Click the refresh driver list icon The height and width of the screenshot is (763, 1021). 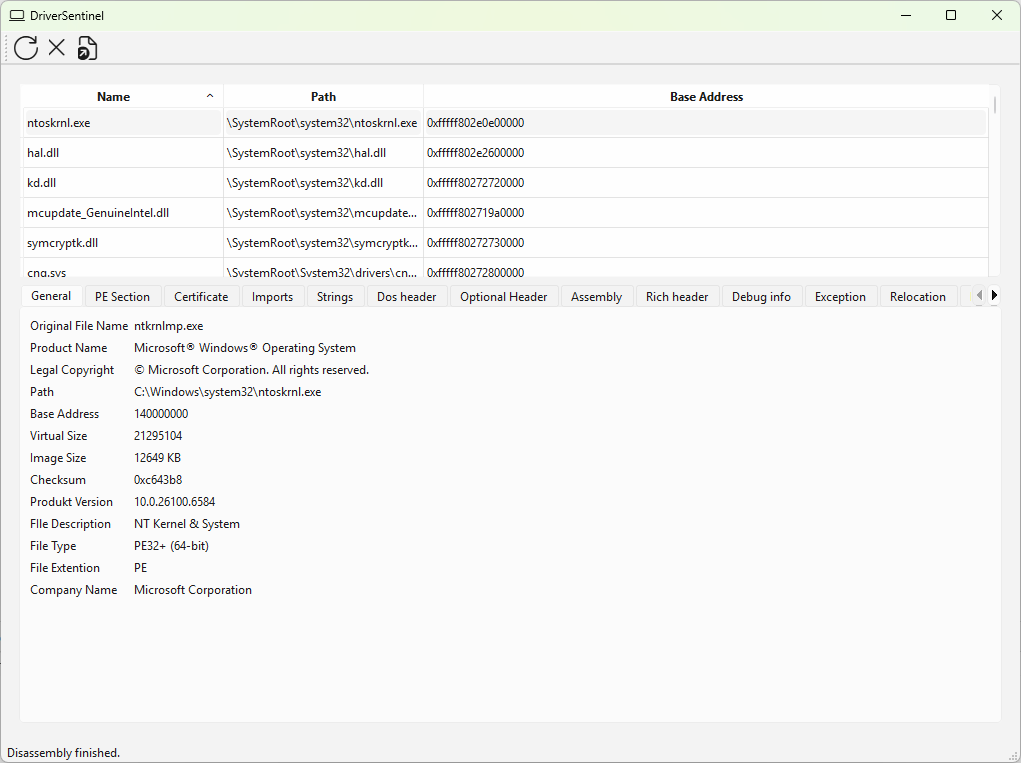click(x=26, y=47)
